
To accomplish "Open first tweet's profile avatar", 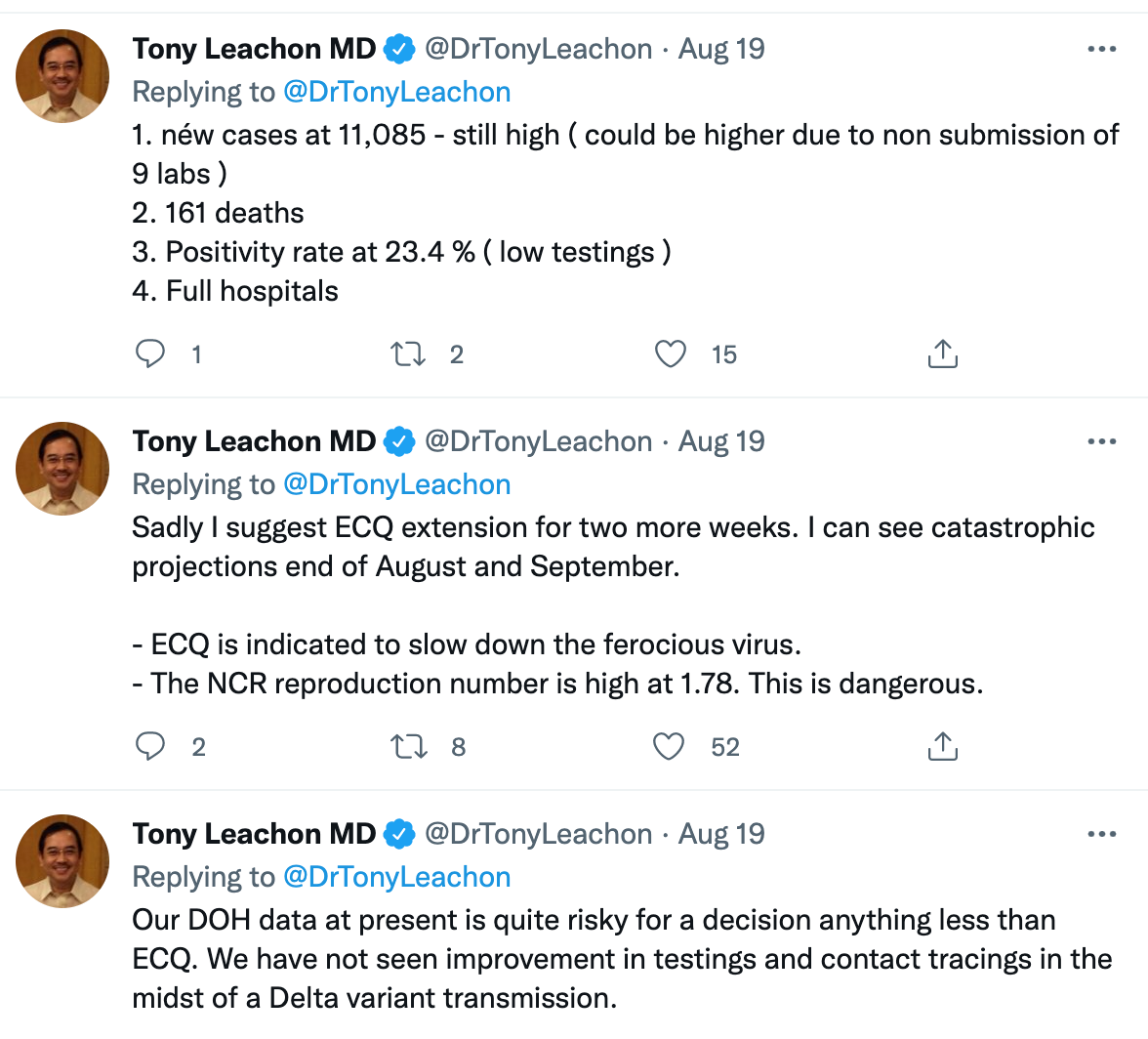I will [x=62, y=76].
